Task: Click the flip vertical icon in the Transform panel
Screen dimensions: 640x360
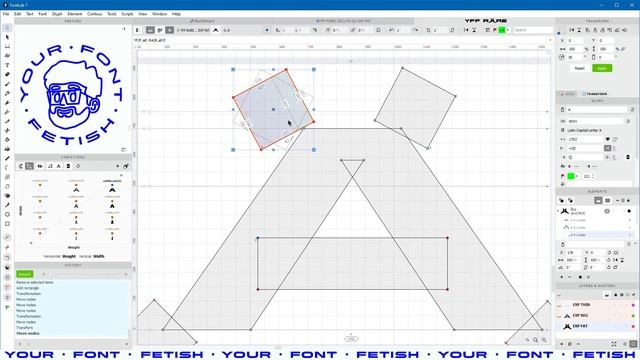Action: [x=579, y=30]
